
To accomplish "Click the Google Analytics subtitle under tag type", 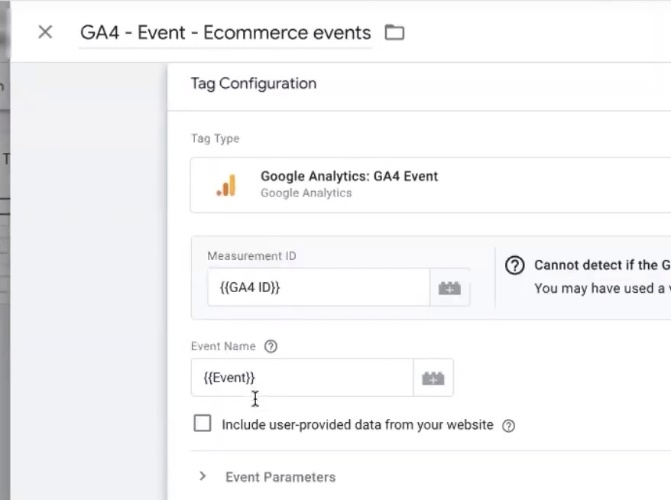I will pyautogui.click(x=306, y=193).
